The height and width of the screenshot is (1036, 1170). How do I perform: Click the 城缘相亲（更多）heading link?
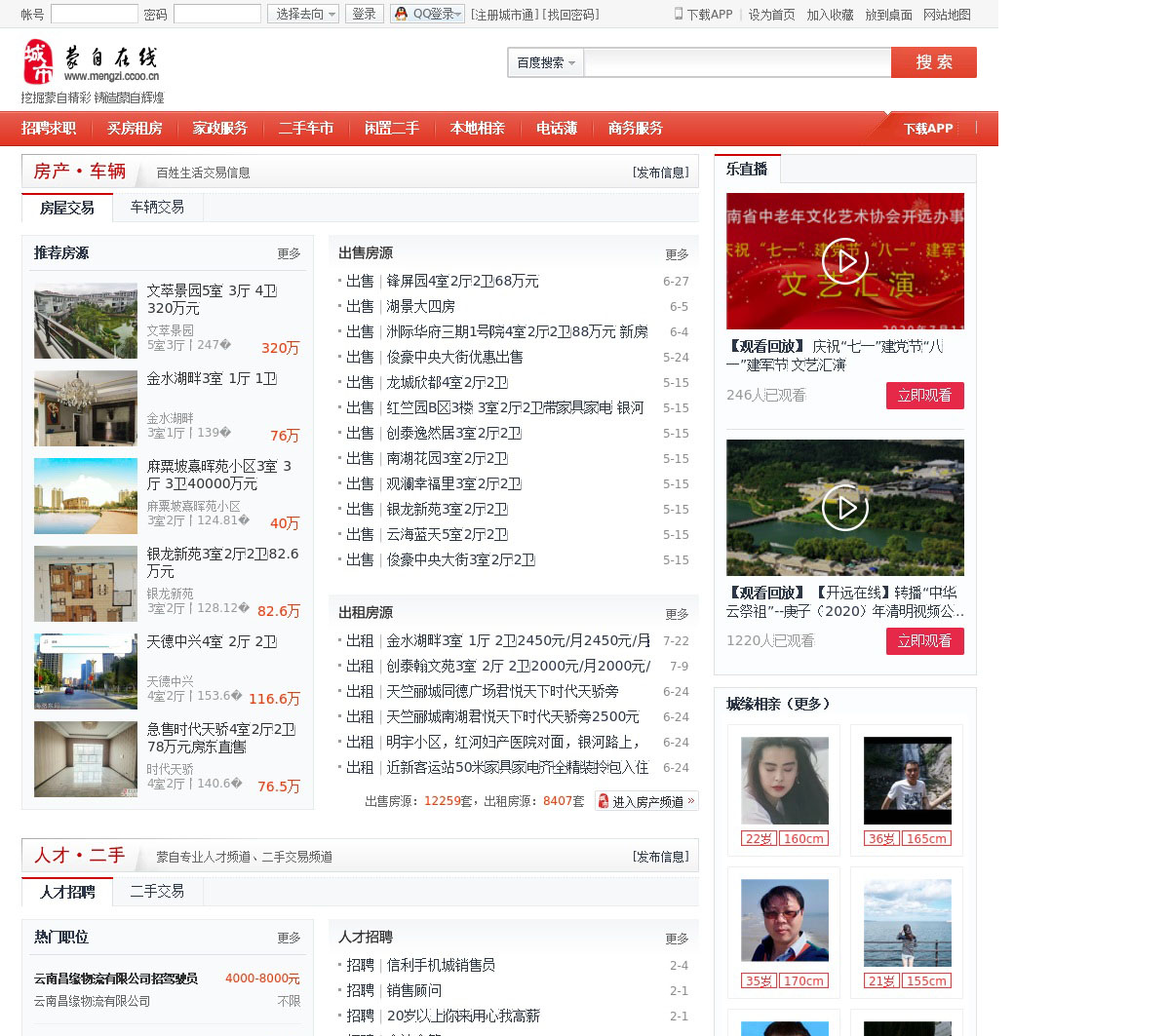tap(778, 704)
